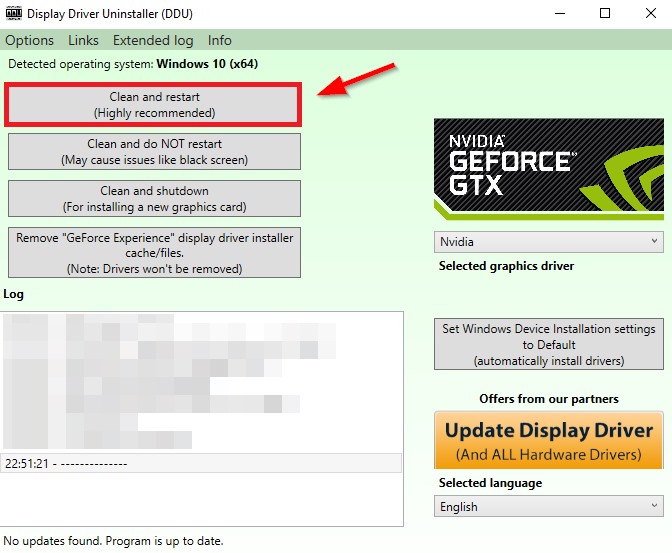Click Clean and restart button
672x553 pixels.
(x=154, y=105)
